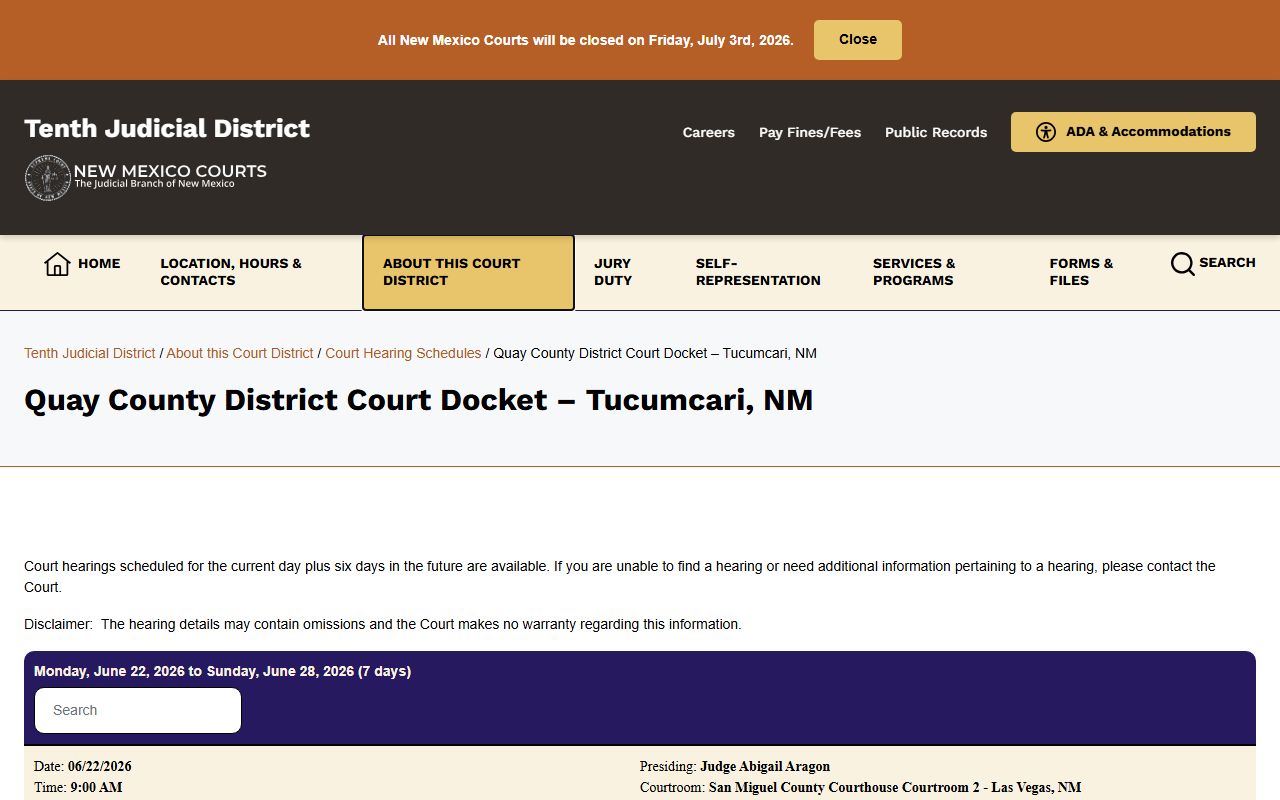Click the Disclaimer paragraph text
Viewport: 1280px width, 800px height.
(383, 624)
